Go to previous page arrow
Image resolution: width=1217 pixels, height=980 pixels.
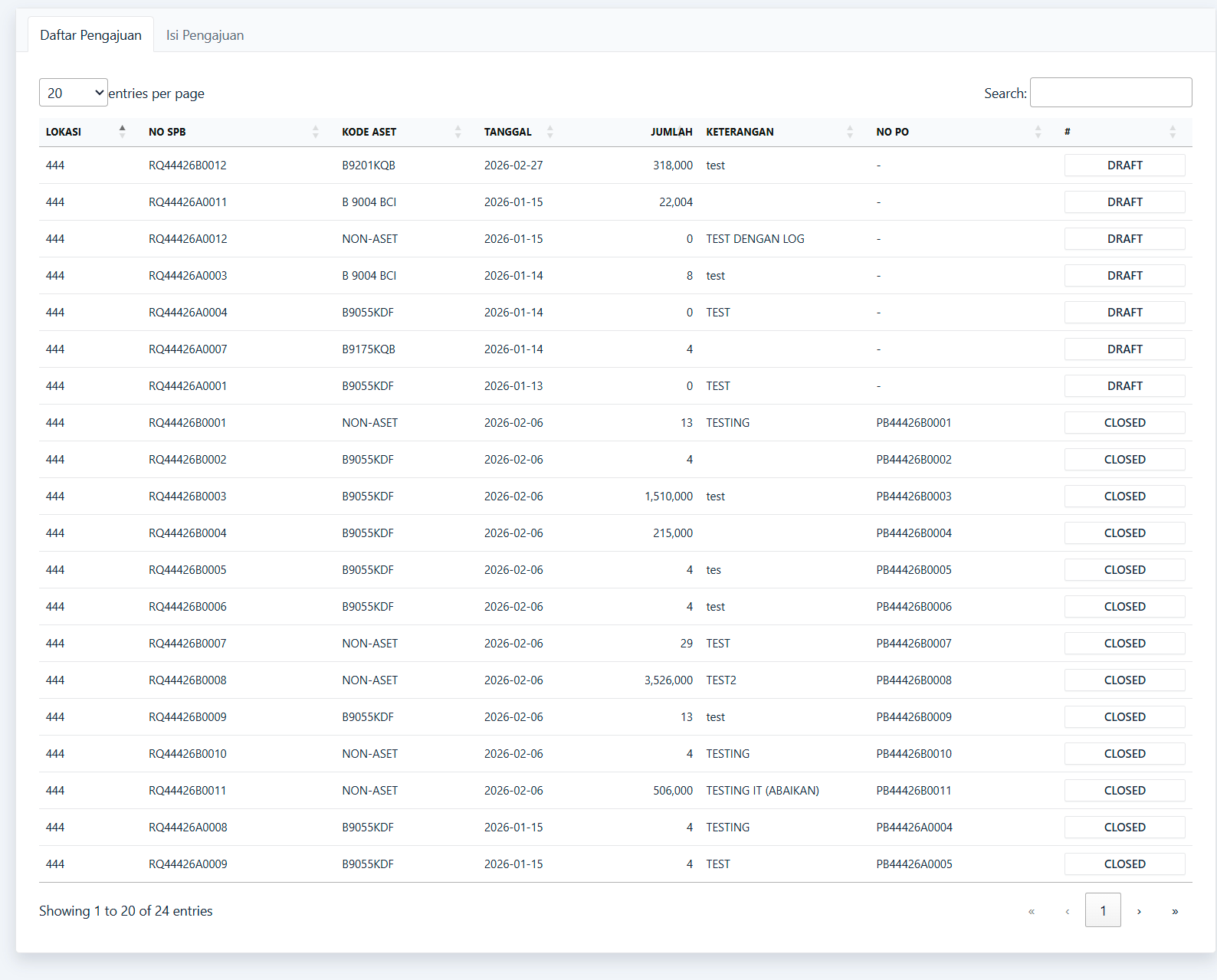pos(1068,911)
